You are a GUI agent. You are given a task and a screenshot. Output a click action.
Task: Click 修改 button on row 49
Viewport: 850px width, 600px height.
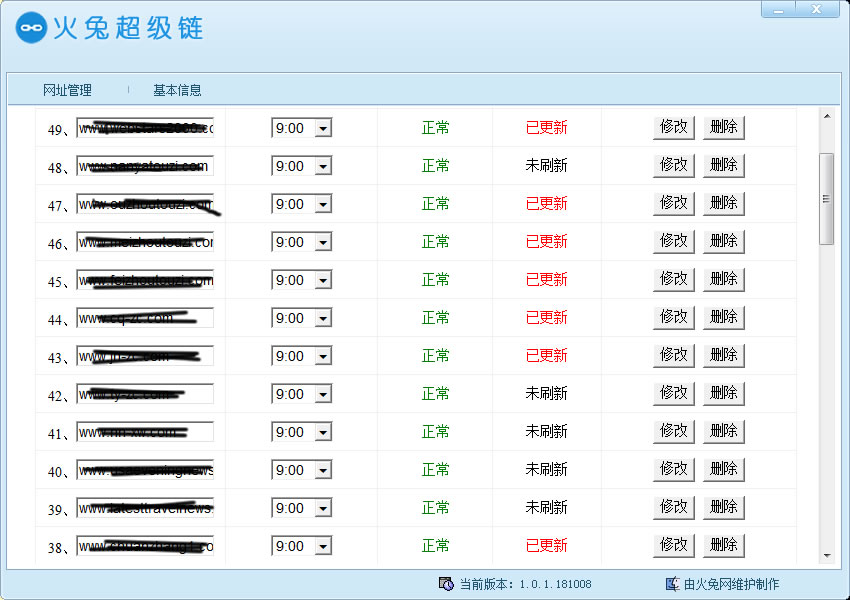point(673,127)
